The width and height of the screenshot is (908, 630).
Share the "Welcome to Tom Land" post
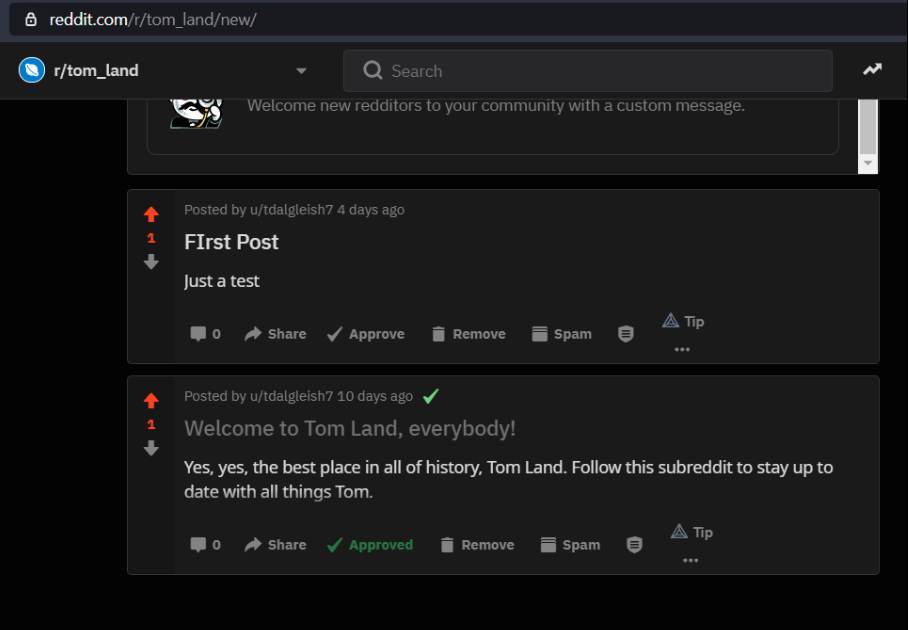(x=275, y=545)
